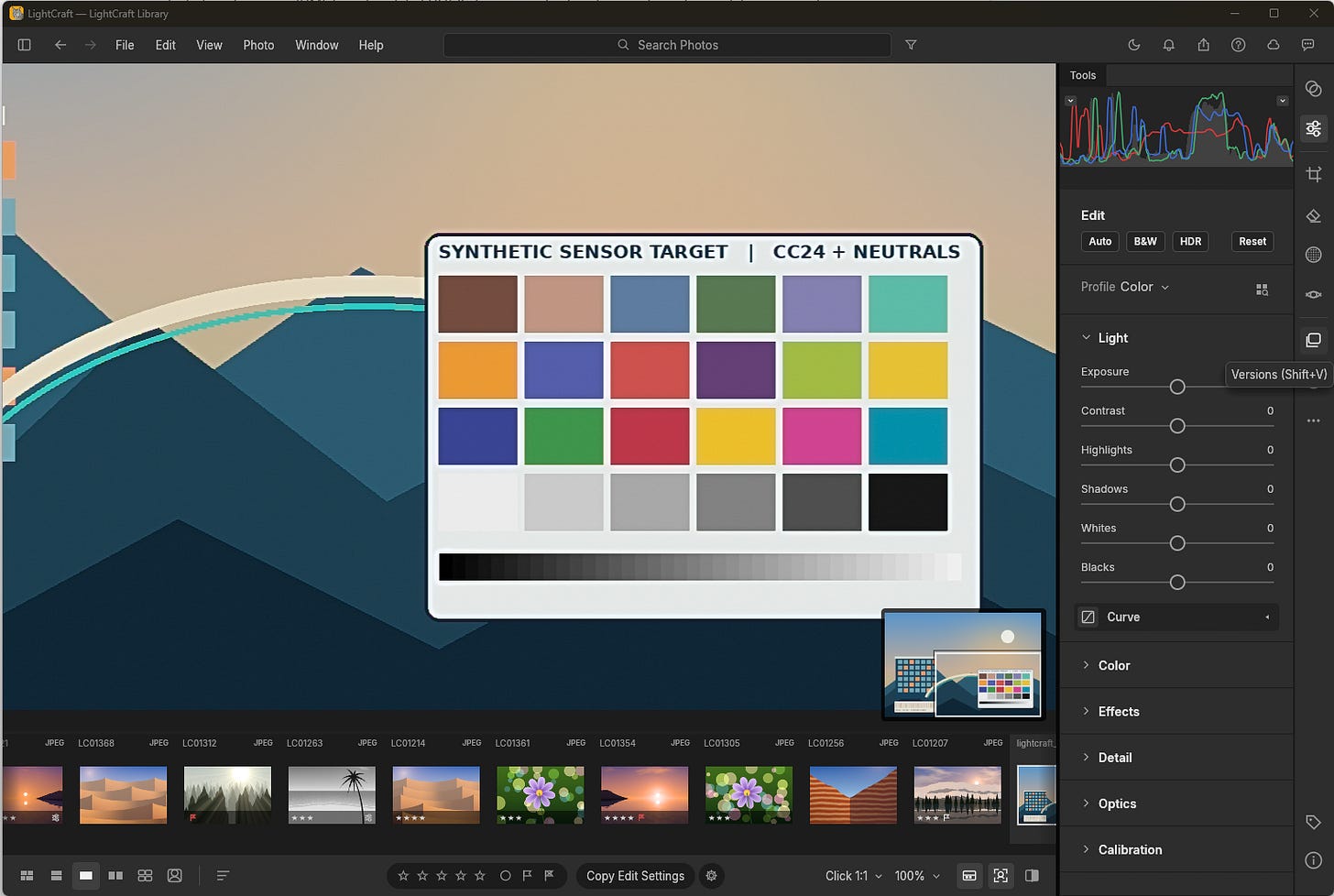Open cloud sync status icon
Viewport: 1334px width, 896px height.
click(1273, 45)
